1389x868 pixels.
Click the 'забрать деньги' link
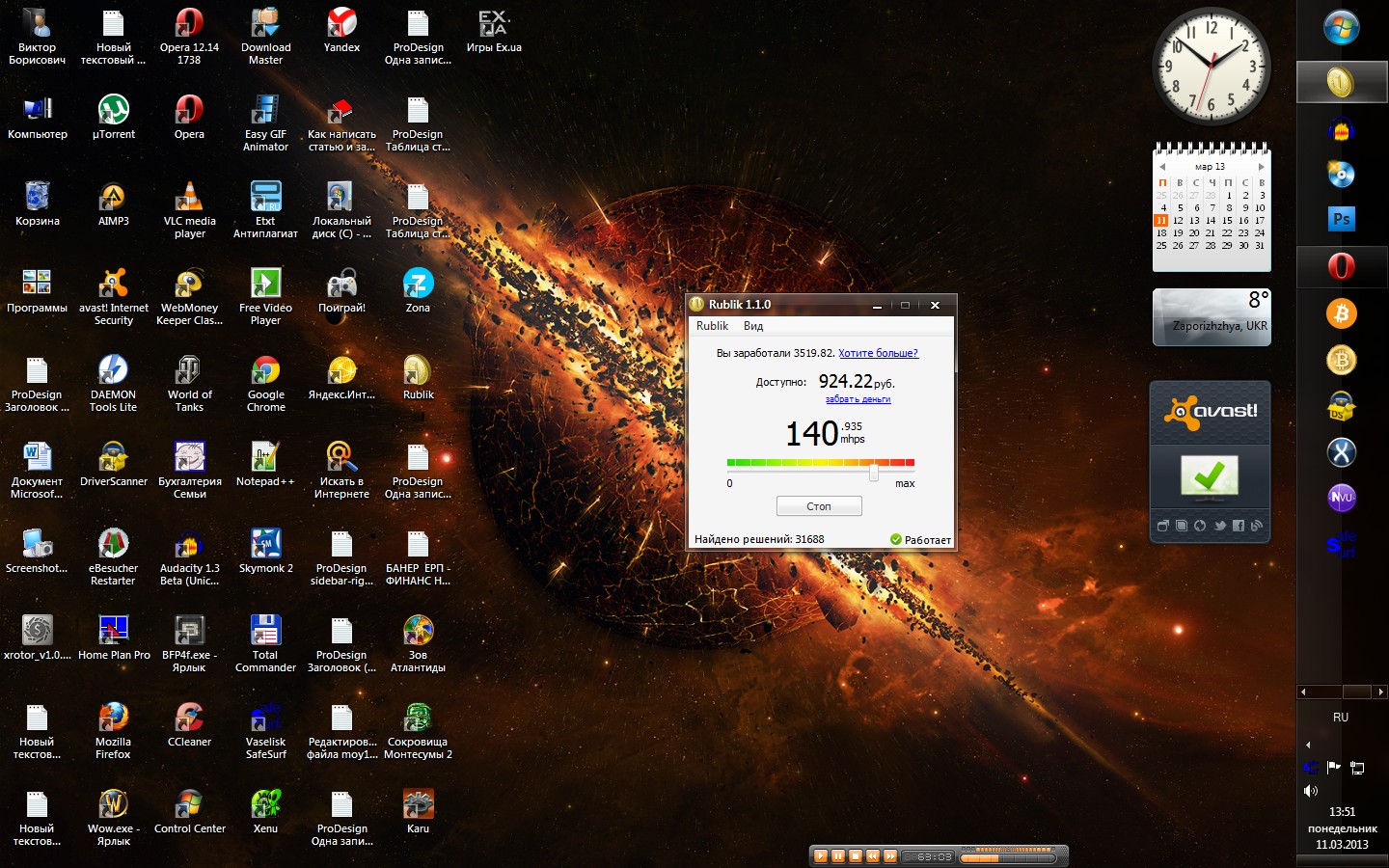[x=858, y=399]
